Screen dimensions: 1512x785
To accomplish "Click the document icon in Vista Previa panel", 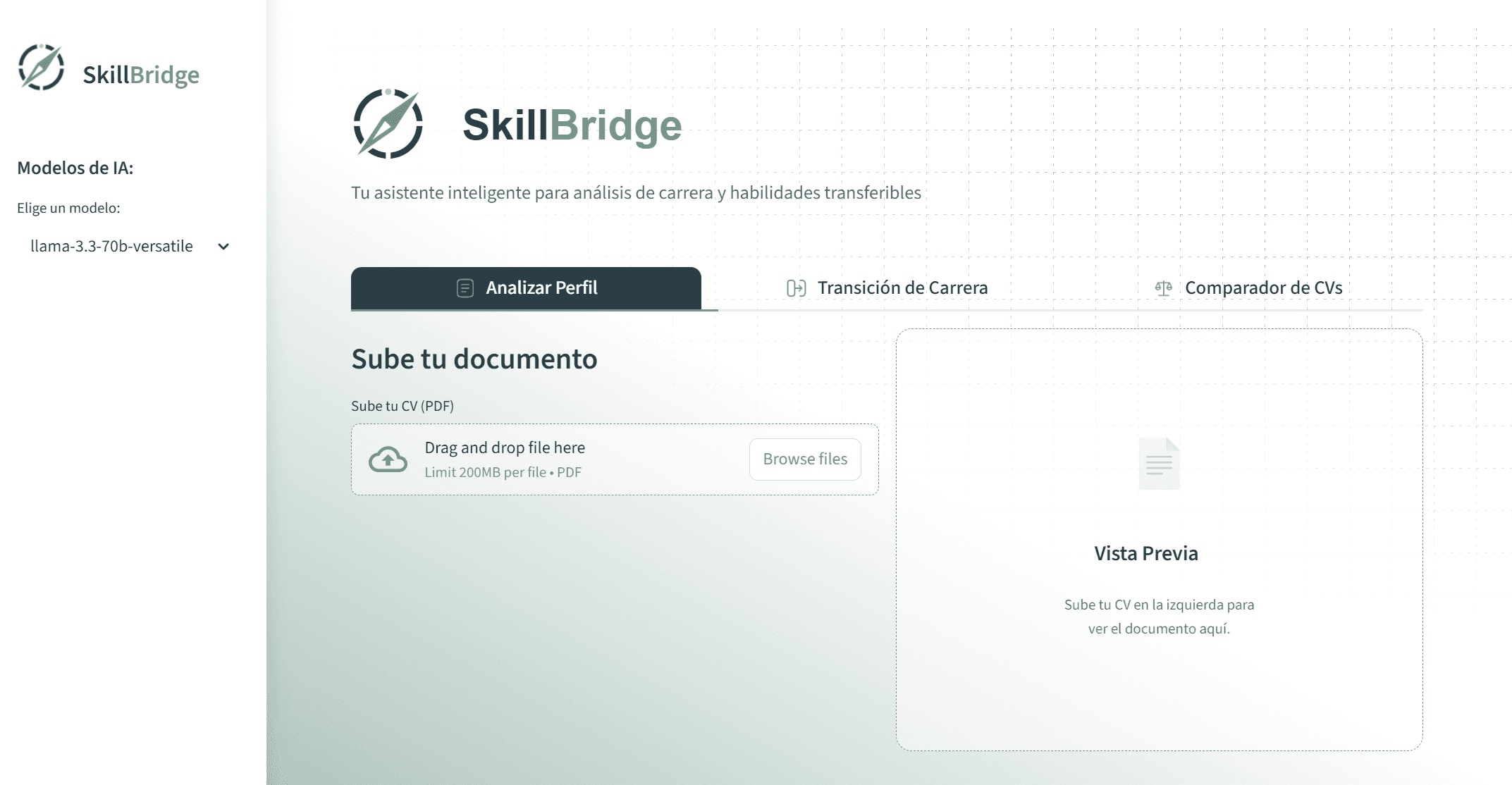I will 1158,463.
